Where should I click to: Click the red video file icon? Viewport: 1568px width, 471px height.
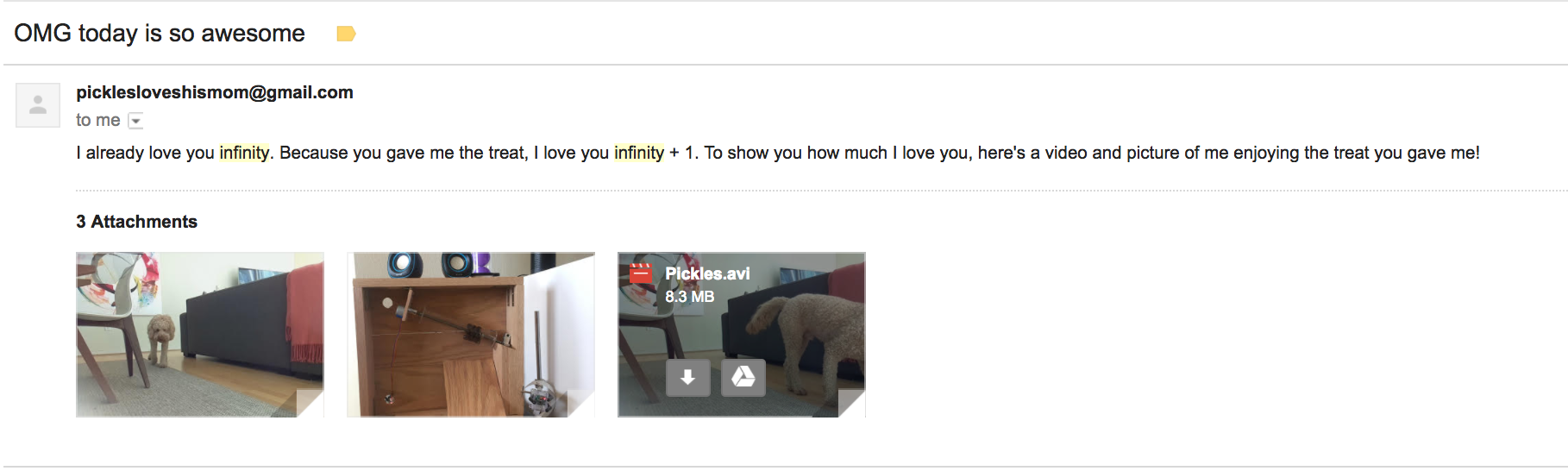coord(641,273)
